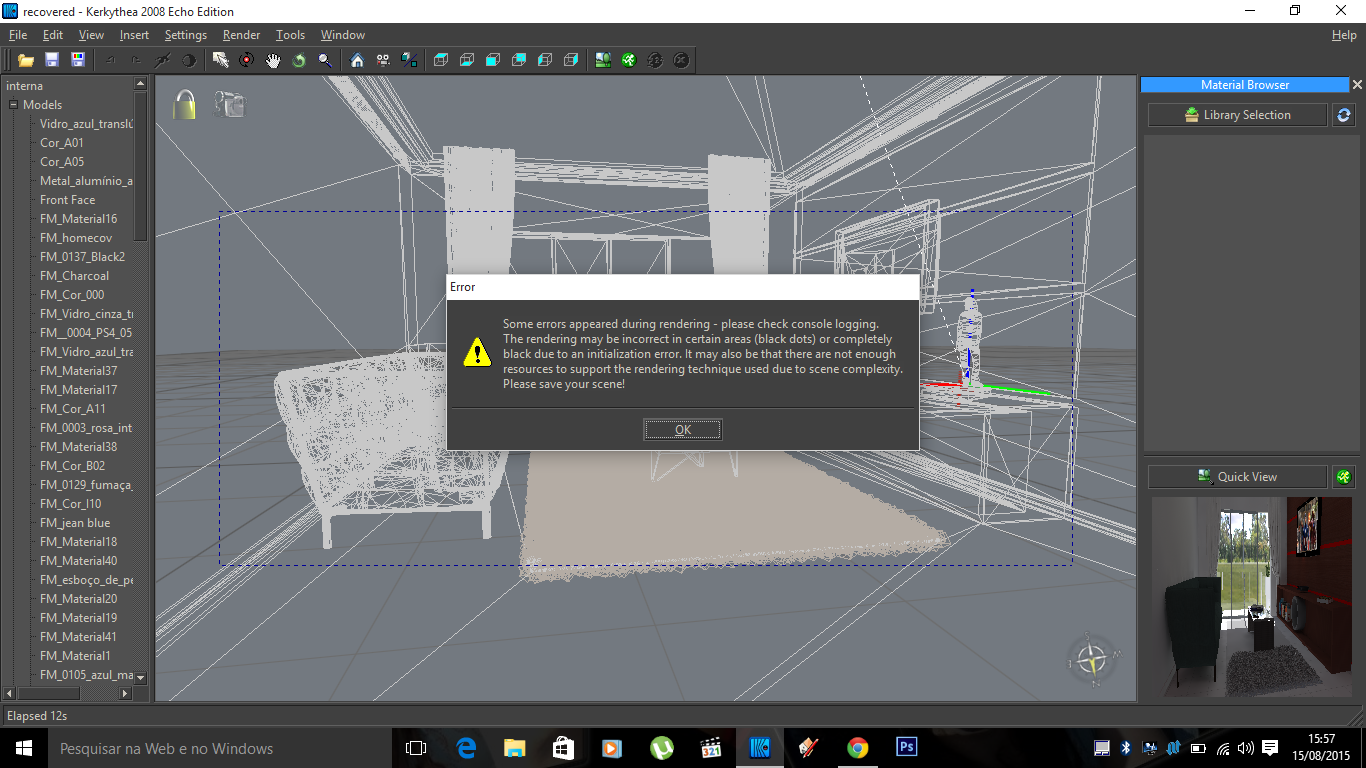Open the Render menu

pyautogui.click(x=242, y=35)
